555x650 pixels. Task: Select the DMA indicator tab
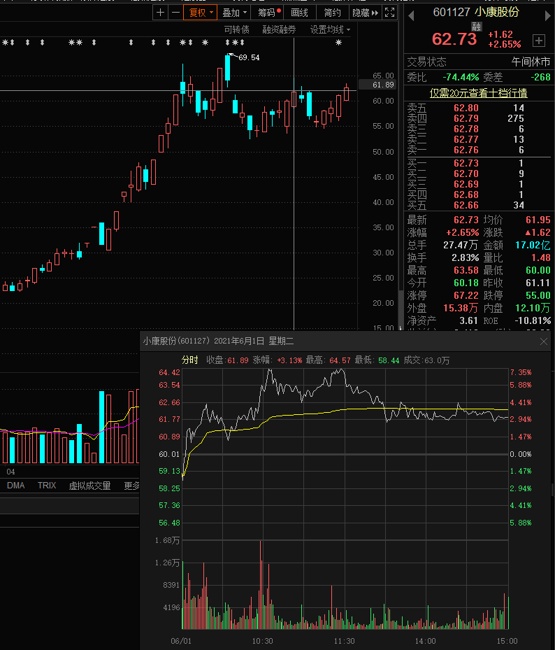click(x=16, y=485)
